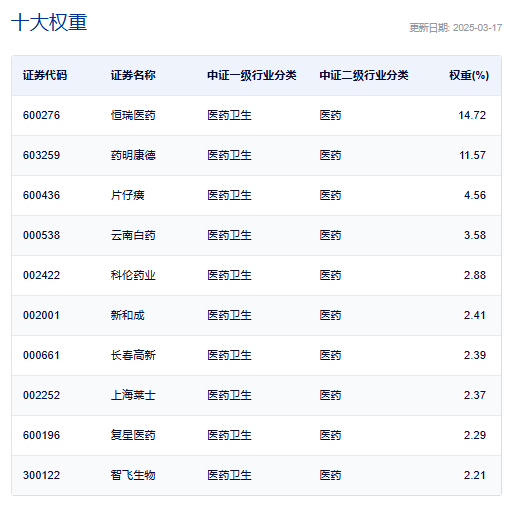Click weight value 11.57
The width and height of the screenshot is (514, 511).
472,155
